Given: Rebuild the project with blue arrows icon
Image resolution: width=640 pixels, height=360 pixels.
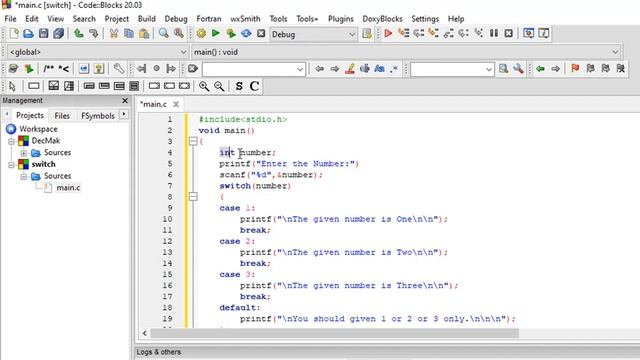Looking at the screenshot, I should point(246,33).
